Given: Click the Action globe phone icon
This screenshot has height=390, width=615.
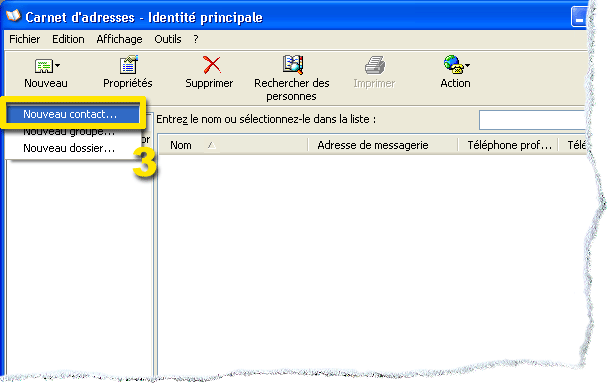Looking at the screenshot, I should point(453,65).
